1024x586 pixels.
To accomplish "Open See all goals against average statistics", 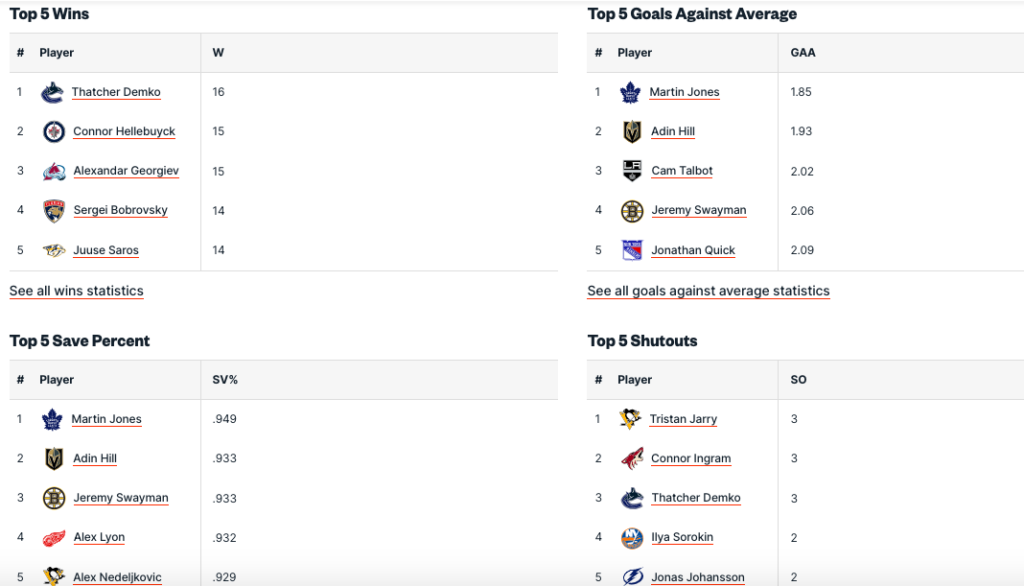I will point(708,291).
